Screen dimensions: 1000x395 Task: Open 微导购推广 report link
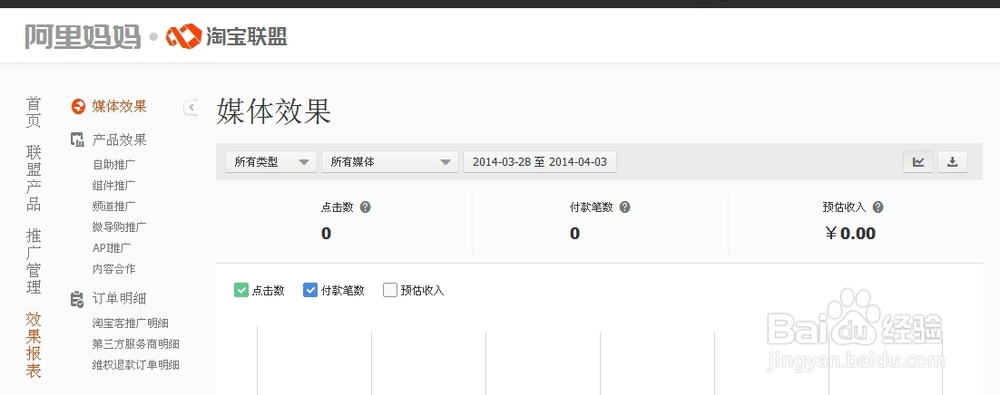(x=119, y=227)
